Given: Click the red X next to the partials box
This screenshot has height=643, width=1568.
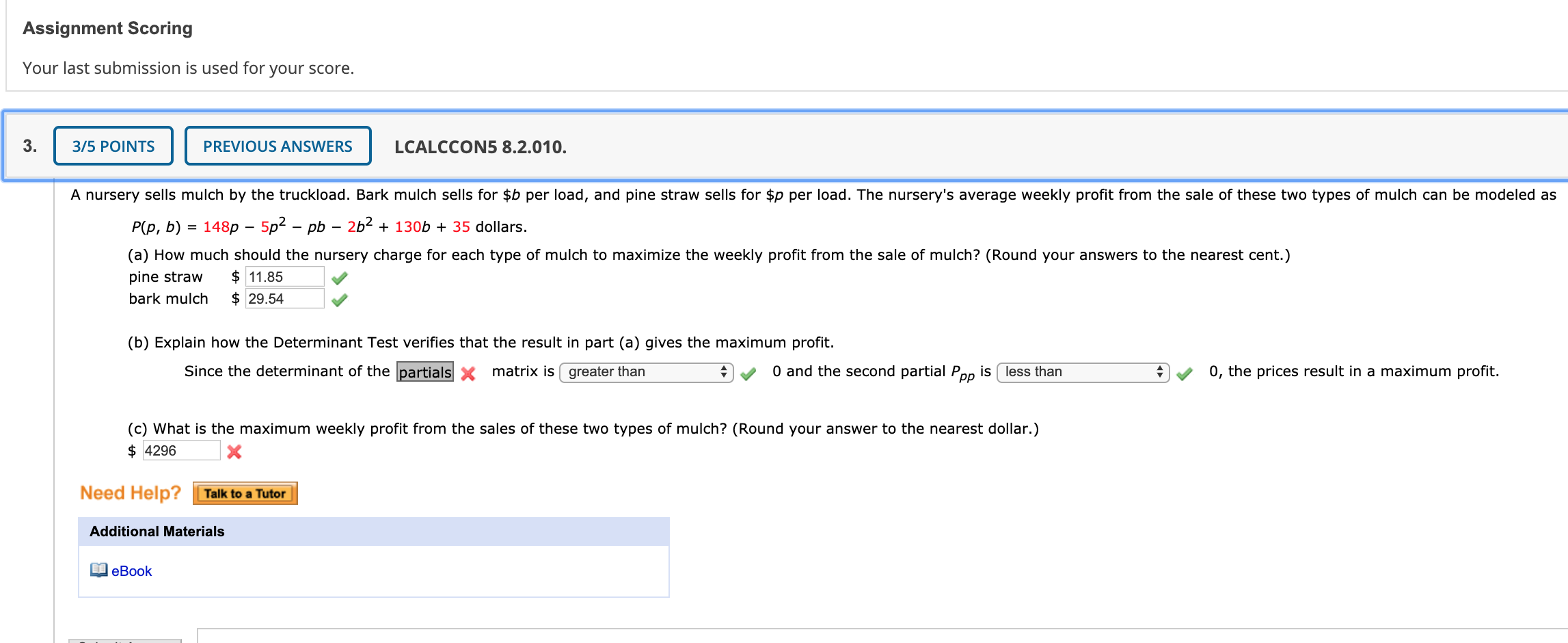Looking at the screenshot, I should click(468, 374).
